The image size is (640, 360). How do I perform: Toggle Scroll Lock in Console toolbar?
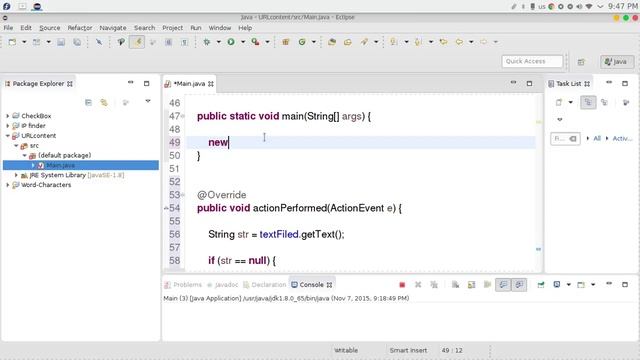(471, 285)
